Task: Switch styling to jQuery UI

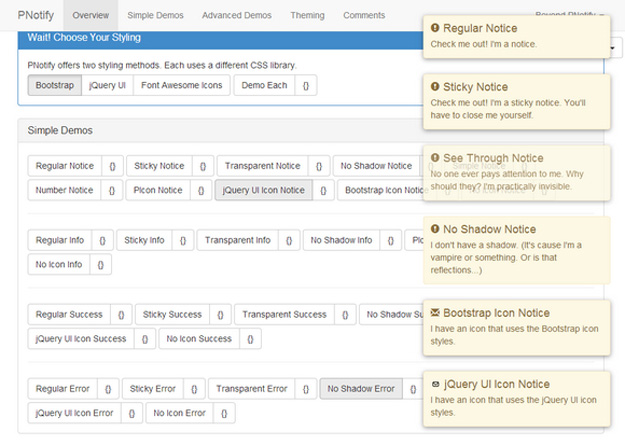Action: pyautogui.click(x=108, y=86)
